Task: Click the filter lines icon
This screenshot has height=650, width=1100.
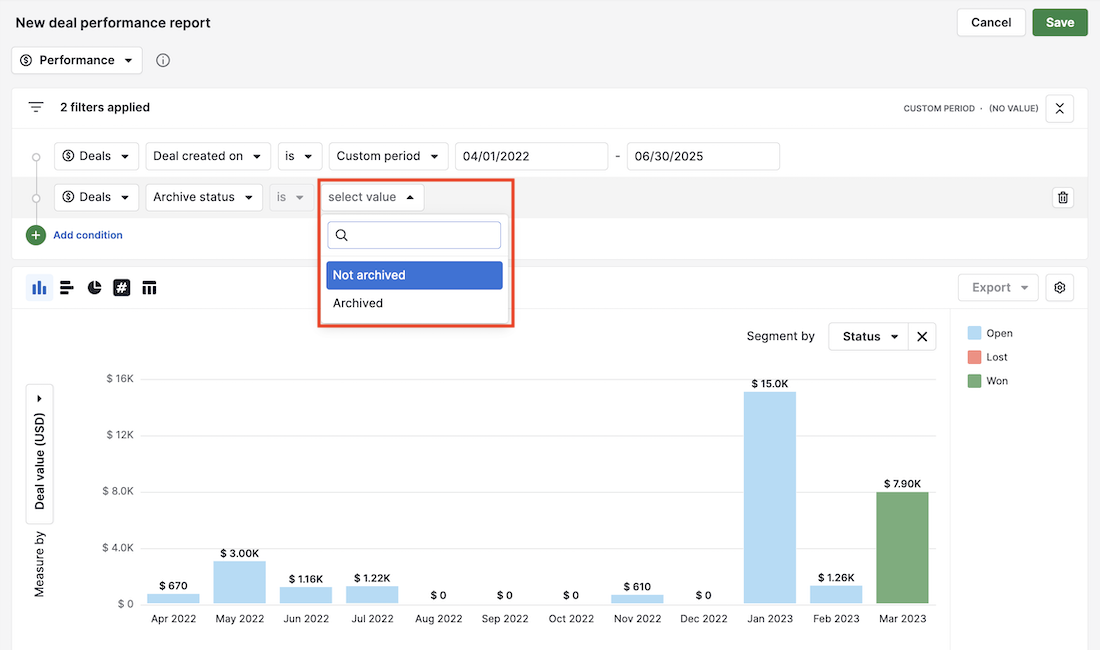Action: click(36, 107)
